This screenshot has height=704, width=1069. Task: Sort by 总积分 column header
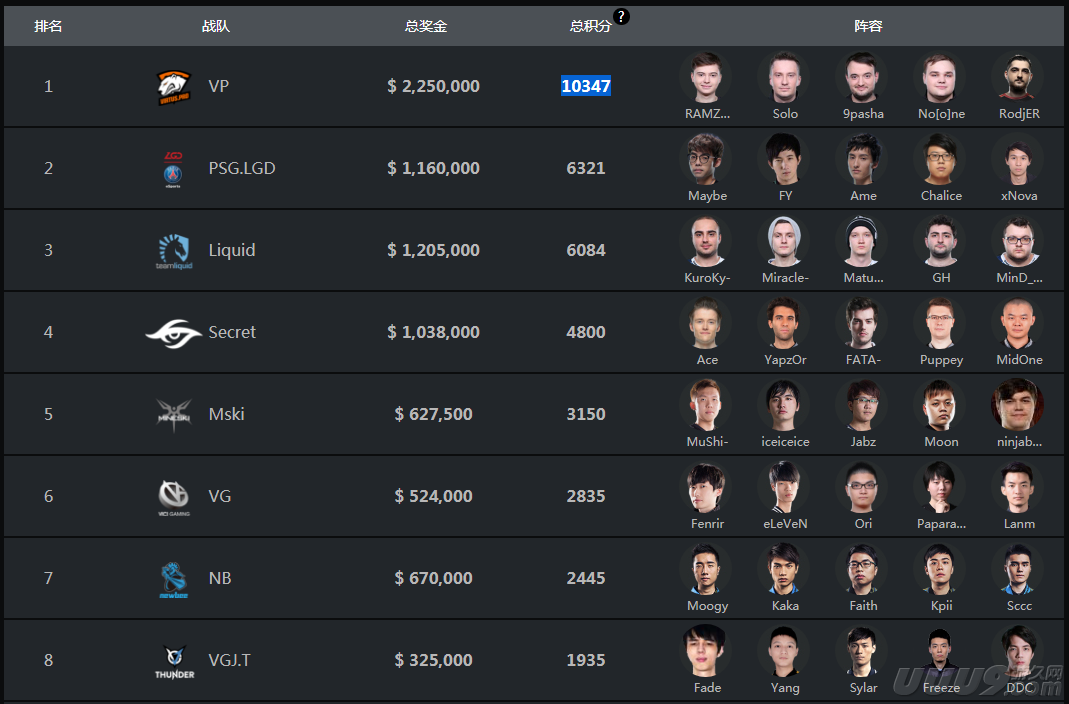click(x=590, y=26)
